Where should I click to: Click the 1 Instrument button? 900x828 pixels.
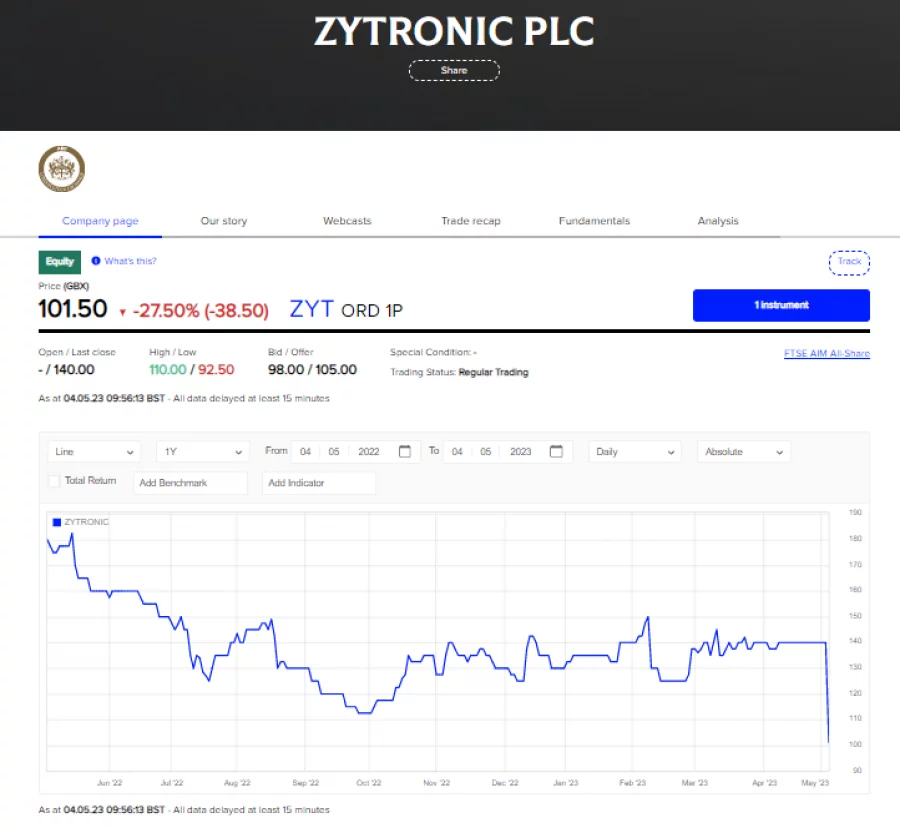(781, 305)
